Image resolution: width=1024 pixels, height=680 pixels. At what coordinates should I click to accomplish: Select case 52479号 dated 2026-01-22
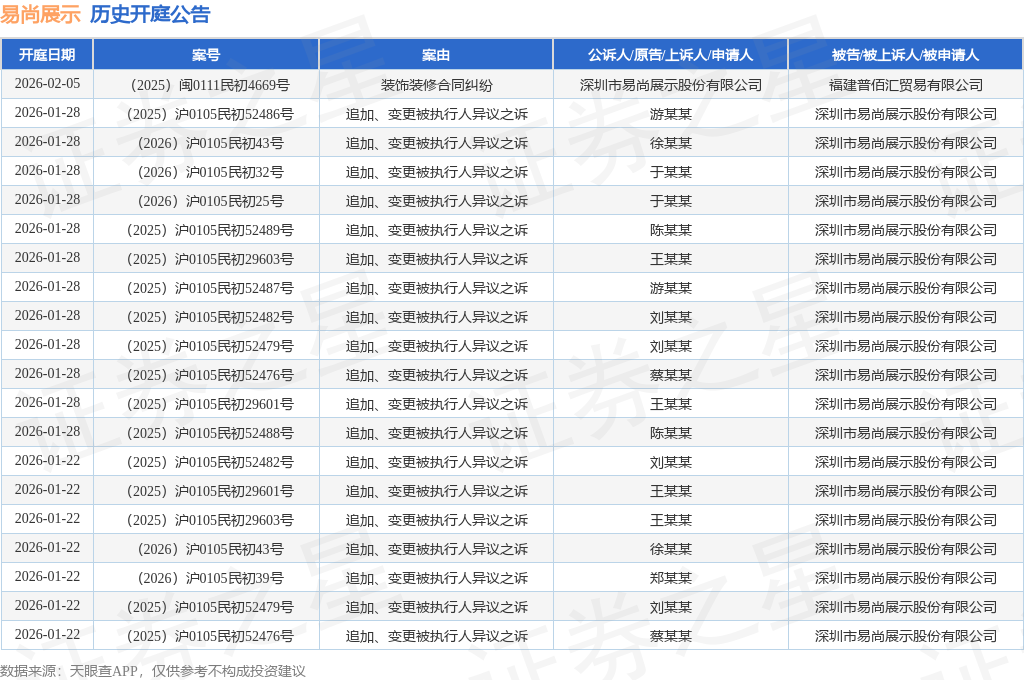point(206,607)
